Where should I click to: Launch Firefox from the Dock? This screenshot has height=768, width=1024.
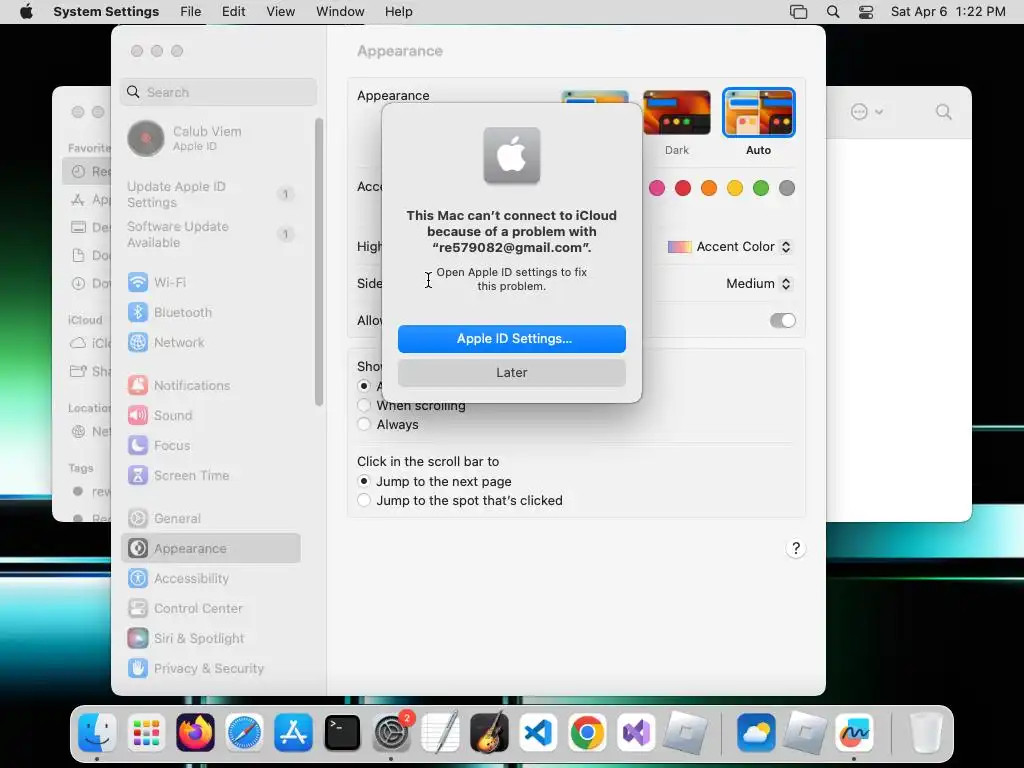tap(195, 733)
